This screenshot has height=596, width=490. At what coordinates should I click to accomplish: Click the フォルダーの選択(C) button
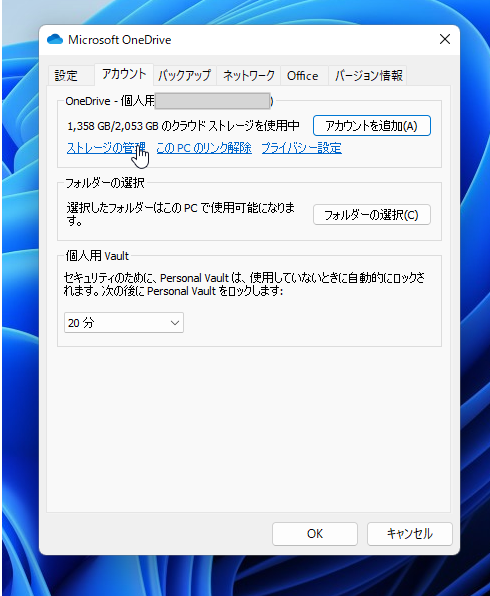click(x=372, y=215)
